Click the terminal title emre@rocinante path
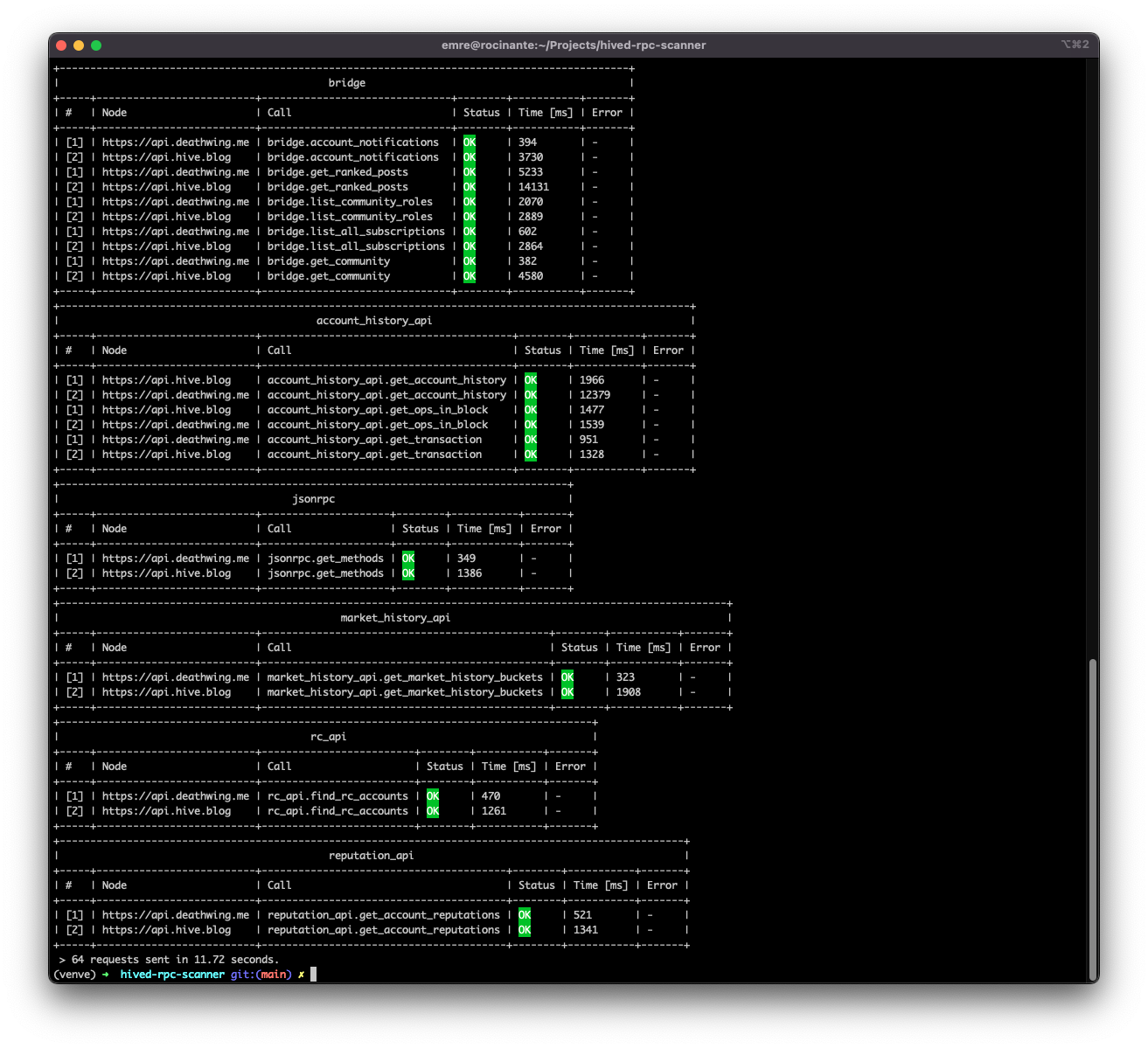The height and width of the screenshot is (1048, 1148). pyautogui.click(x=574, y=45)
